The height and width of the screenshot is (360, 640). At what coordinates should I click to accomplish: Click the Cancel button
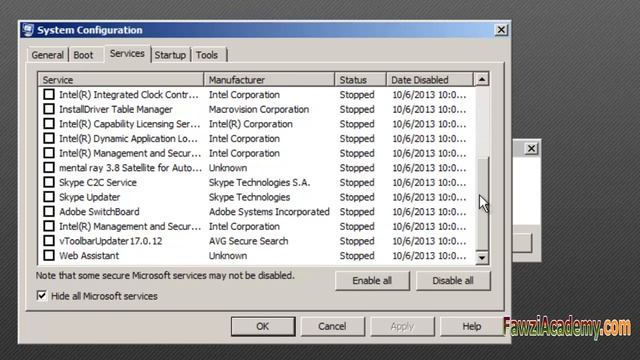332,327
